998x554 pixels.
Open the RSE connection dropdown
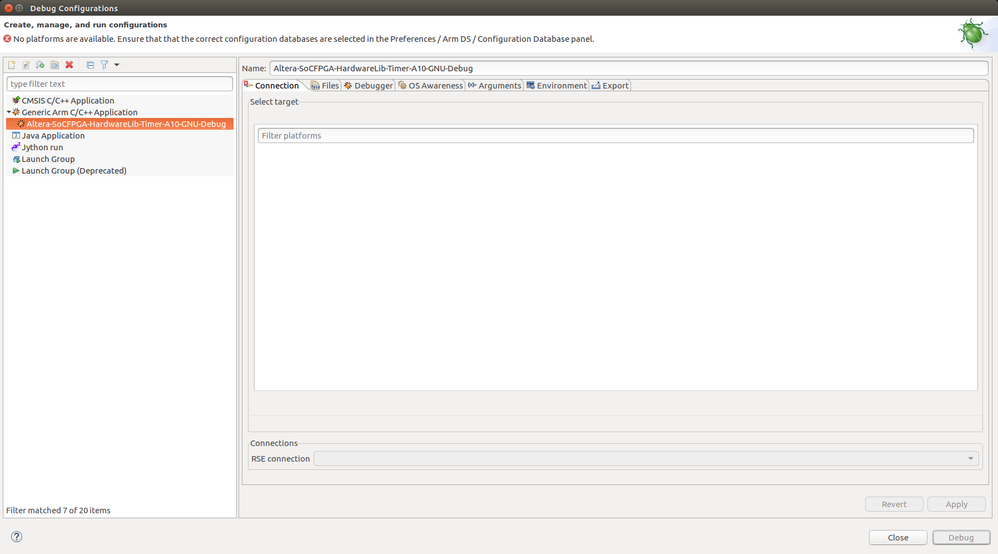click(645, 458)
